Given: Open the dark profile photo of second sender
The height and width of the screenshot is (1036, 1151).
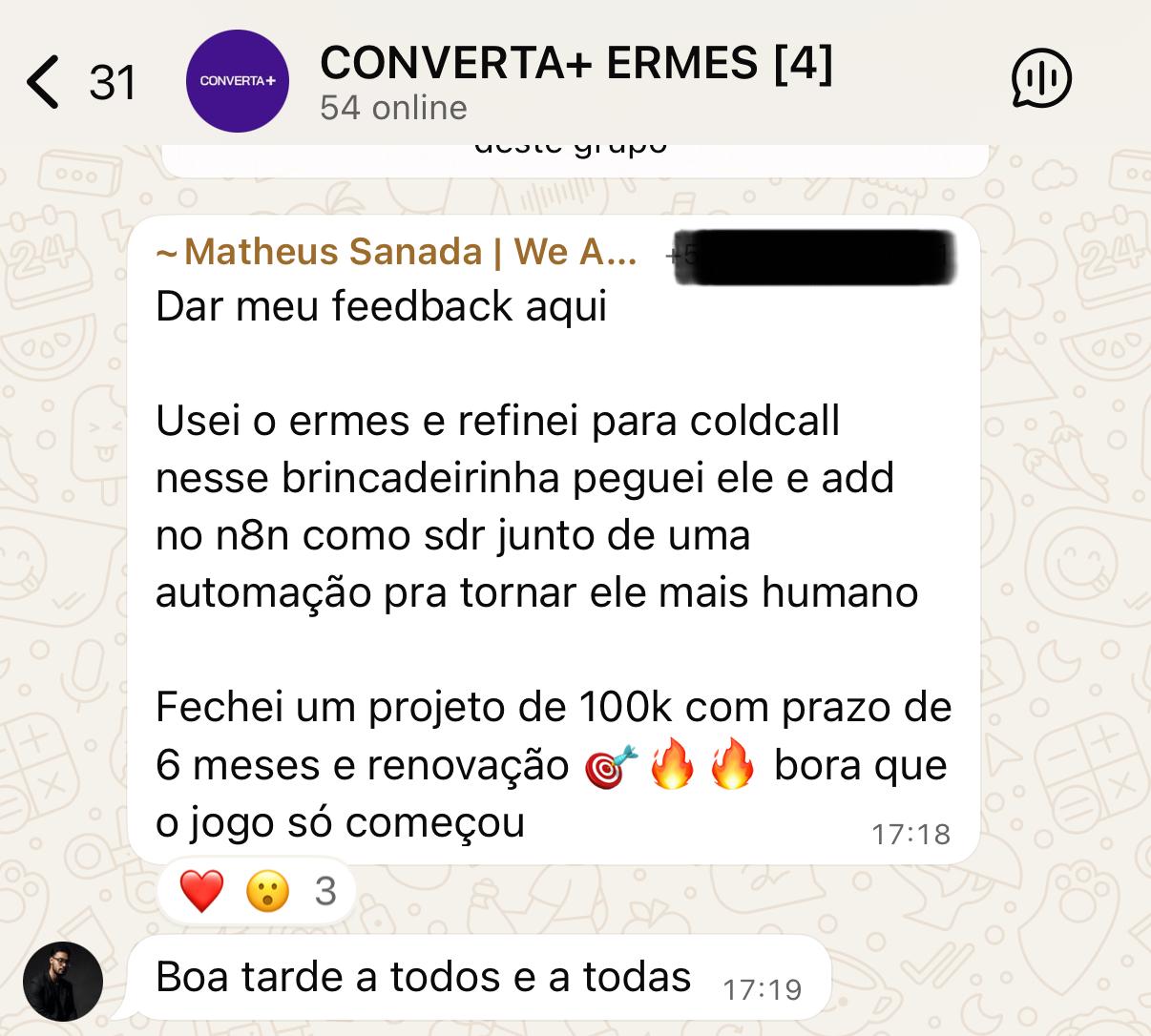Looking at the screenshot, I should tap(63, 982).
